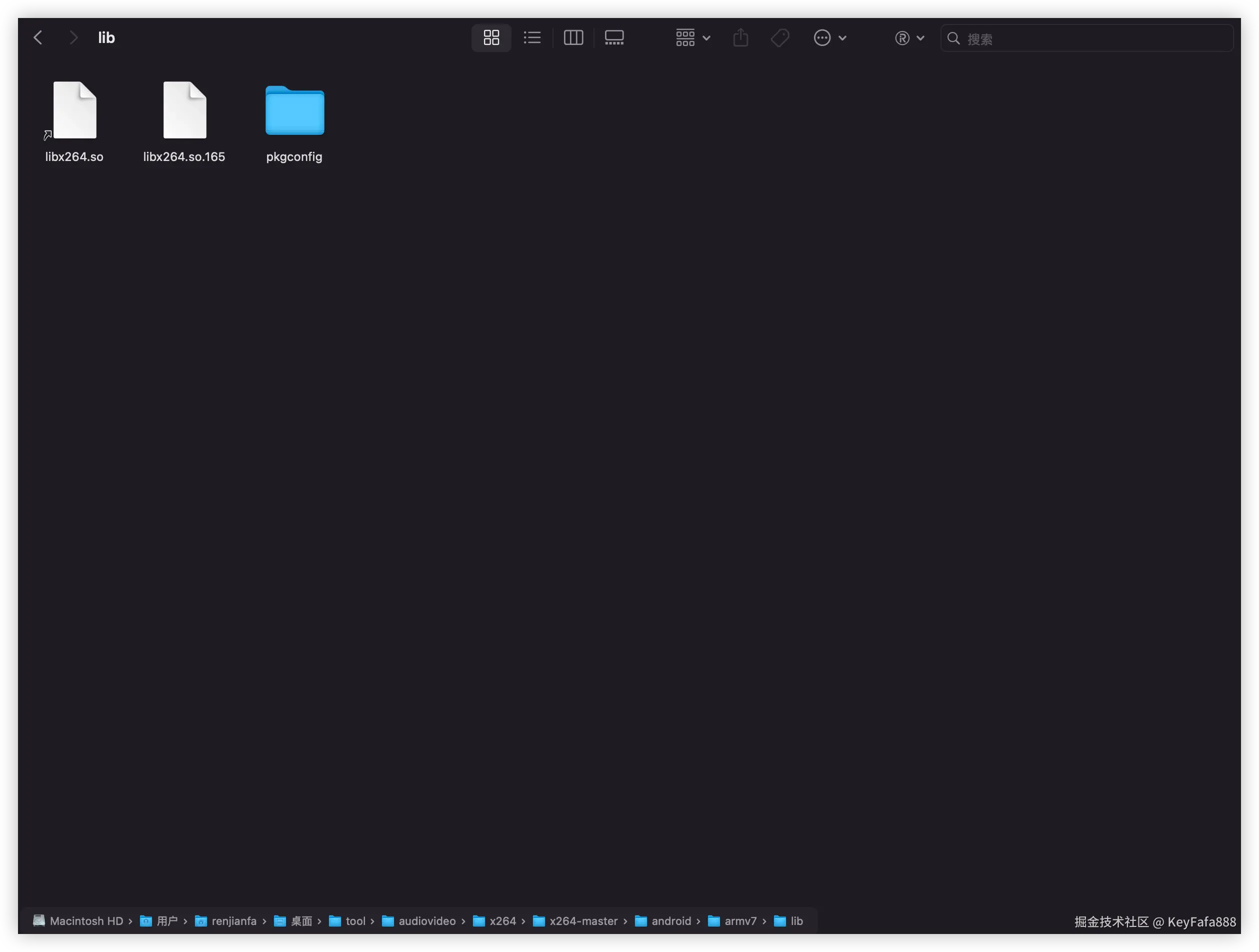
Task: Click the Share toolbar icon
Action: [740, 37]
